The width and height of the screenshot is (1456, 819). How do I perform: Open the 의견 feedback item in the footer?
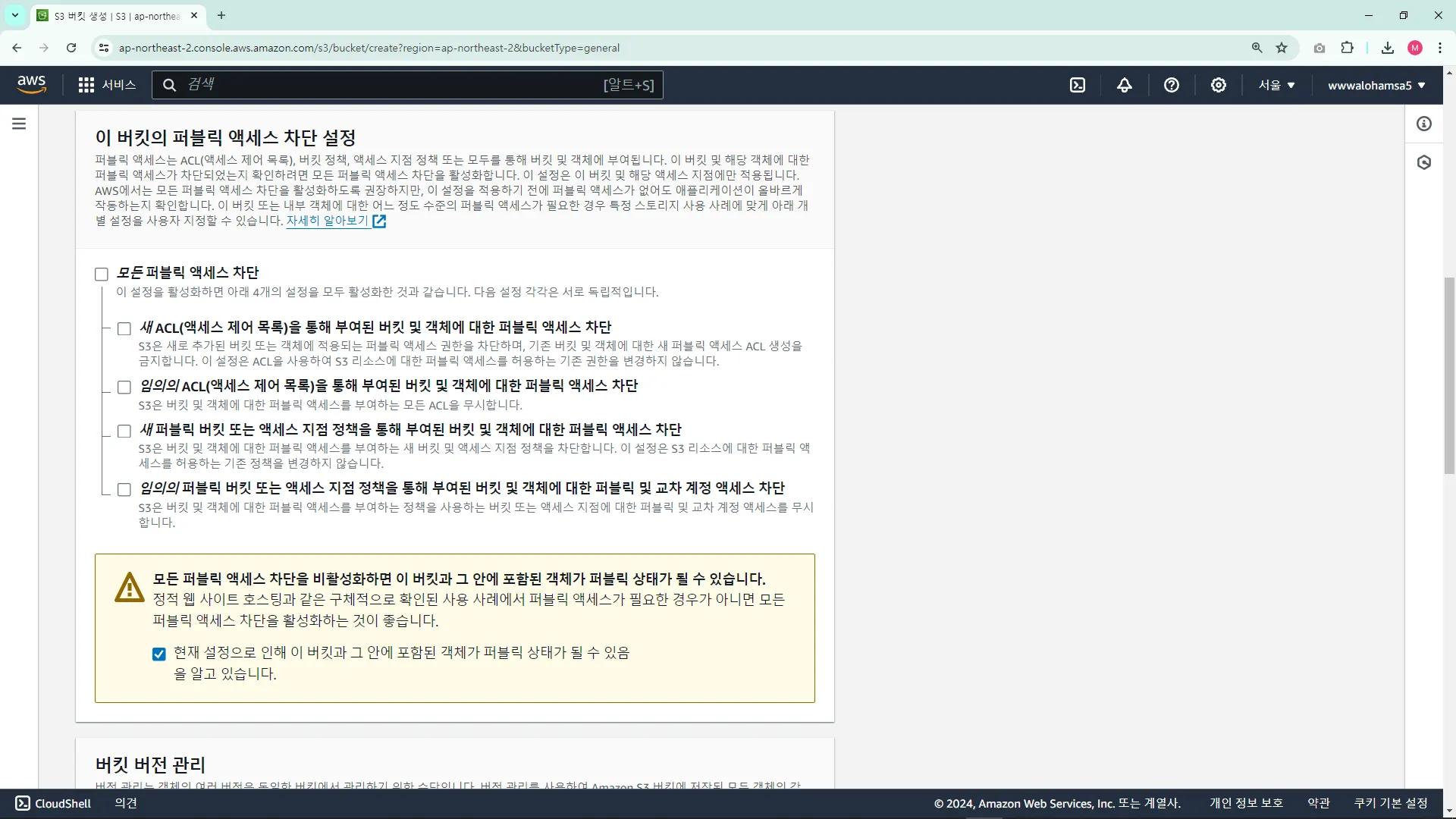[126, 803]
